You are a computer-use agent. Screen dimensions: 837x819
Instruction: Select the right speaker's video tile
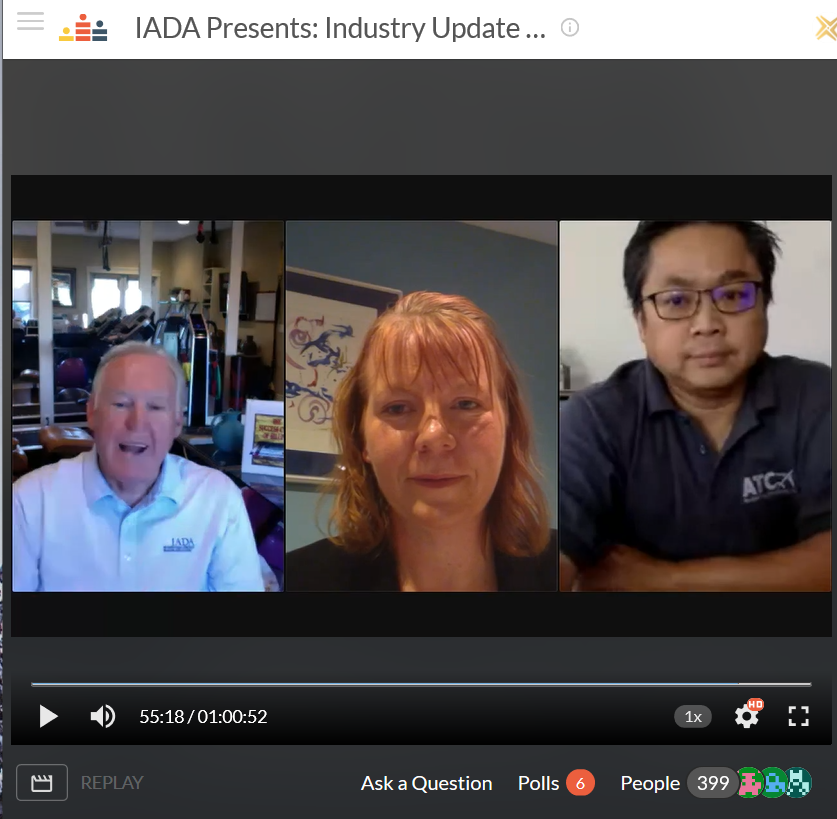tap(694, 406)
